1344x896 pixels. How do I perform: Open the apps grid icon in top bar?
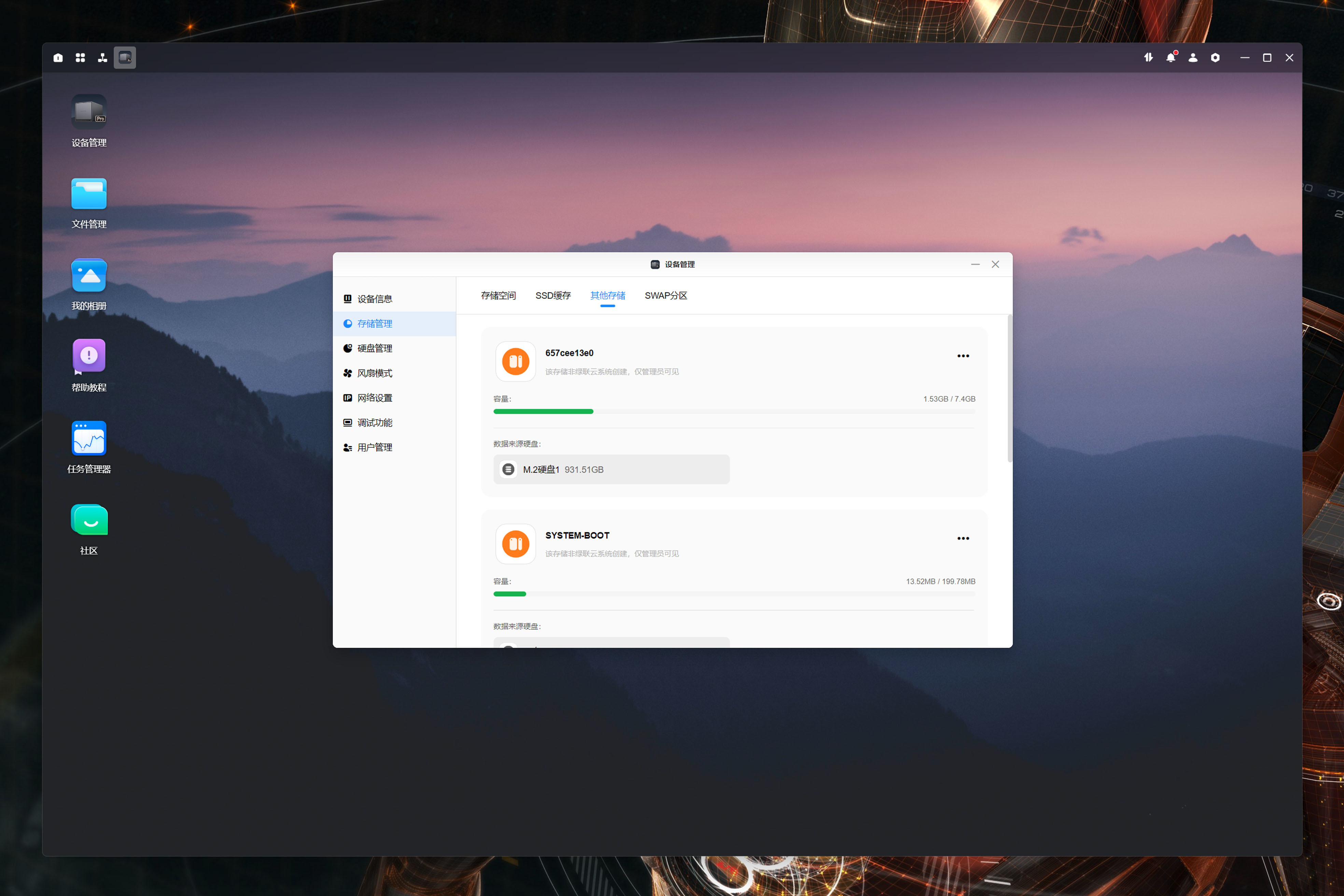(80, 58)
